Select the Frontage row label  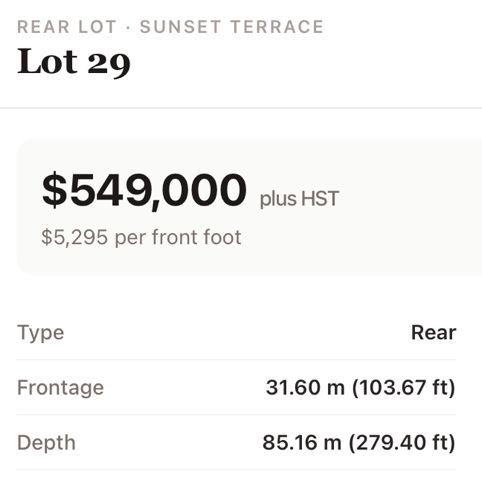60,388
